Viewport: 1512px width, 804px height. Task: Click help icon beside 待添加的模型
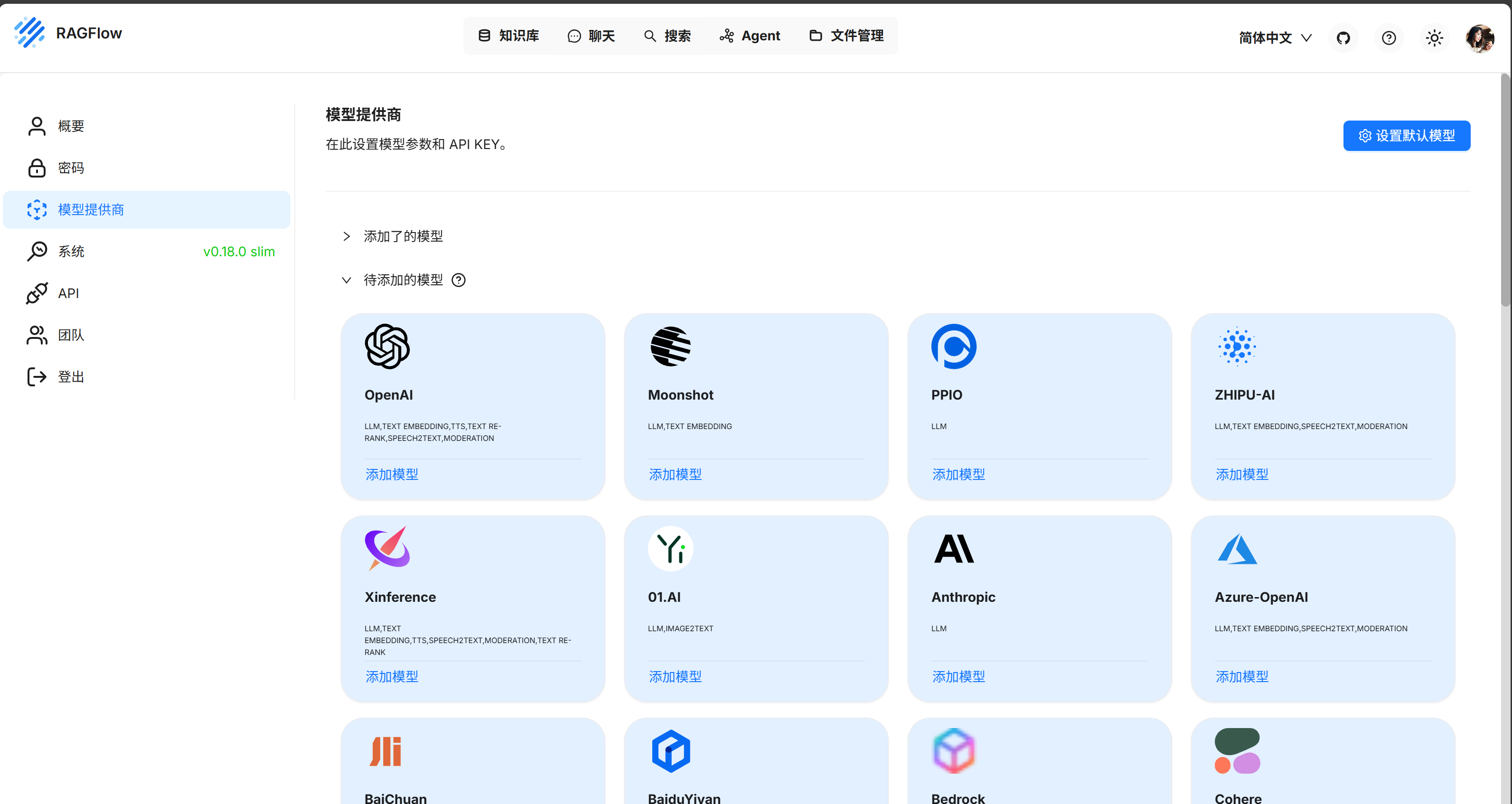coord(459,280)
